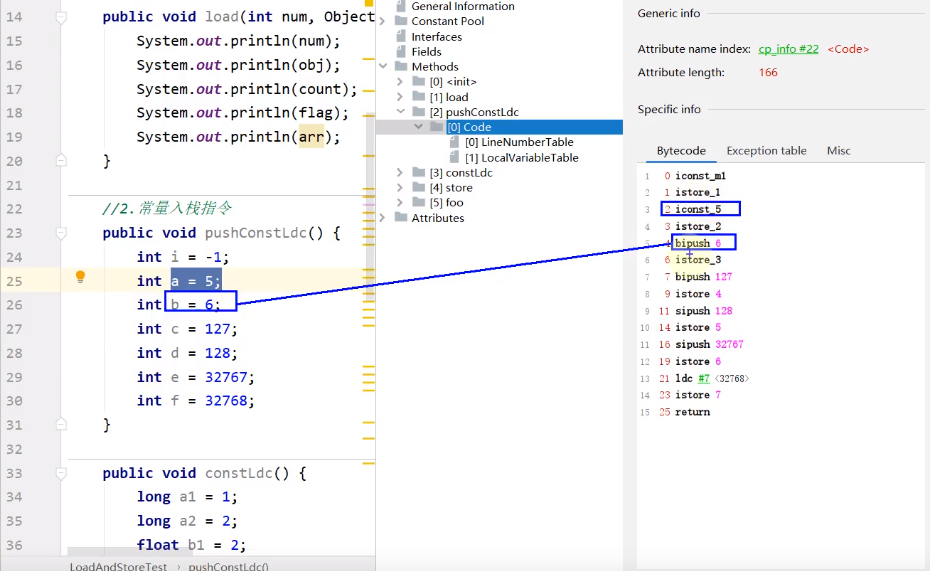
Task: Click the '//2.常量入栈指令' comment on line 22
Action: click(x=167, y=209)
